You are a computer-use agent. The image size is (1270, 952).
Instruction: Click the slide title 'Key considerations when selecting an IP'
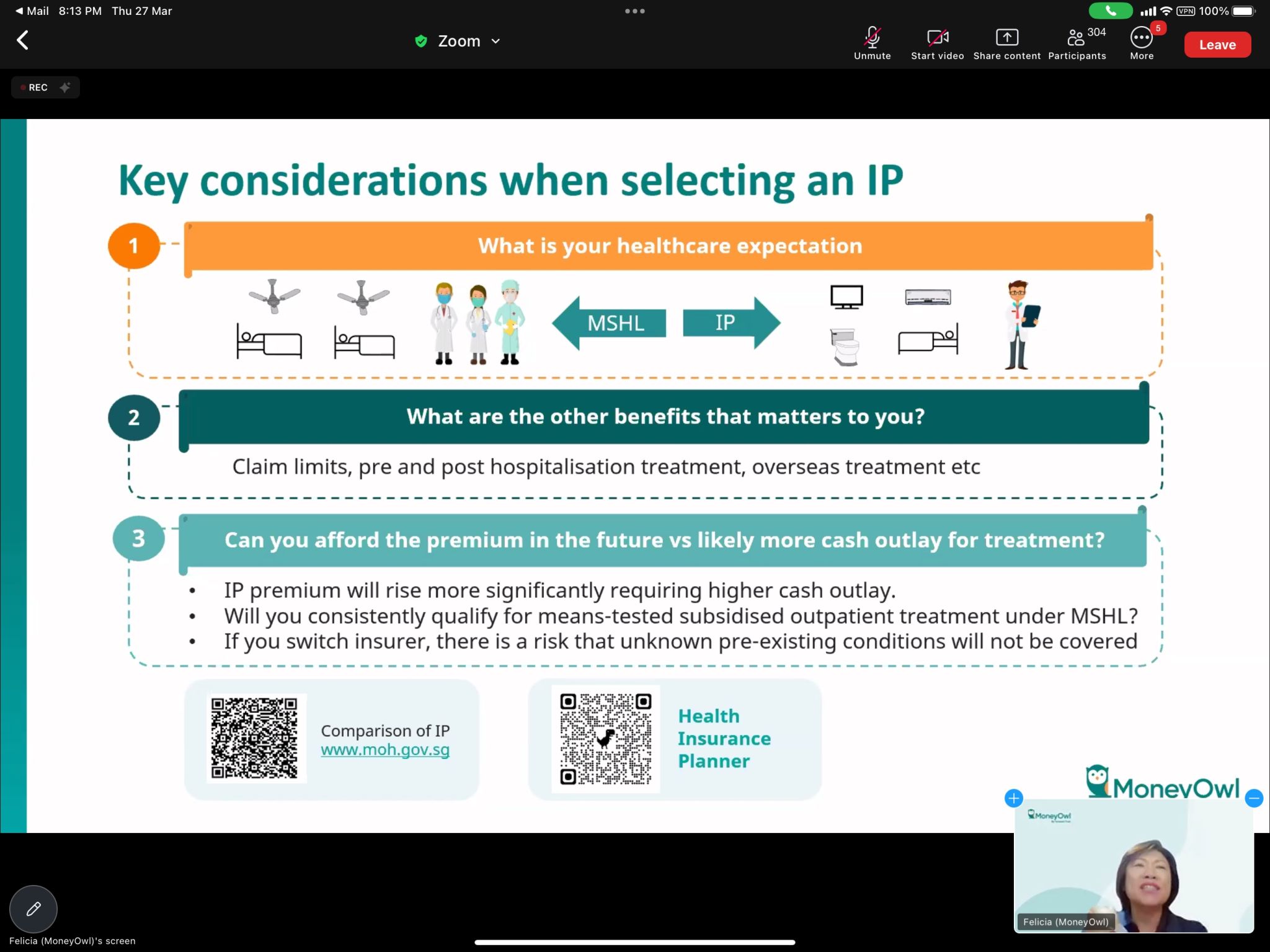510,181
